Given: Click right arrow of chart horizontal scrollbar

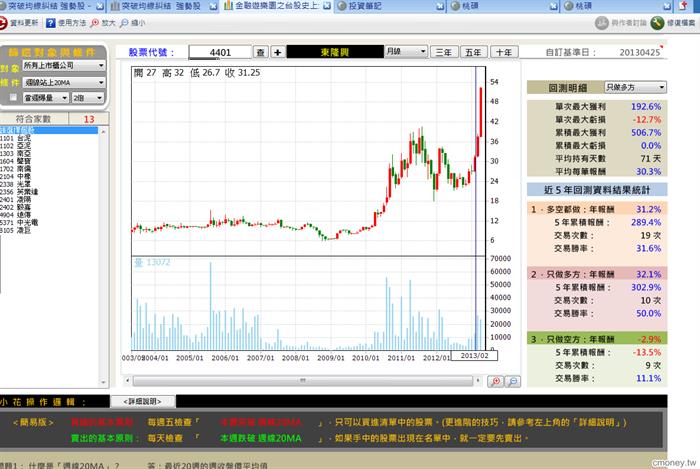Looking at the screenshot, I should coord(478,381).
